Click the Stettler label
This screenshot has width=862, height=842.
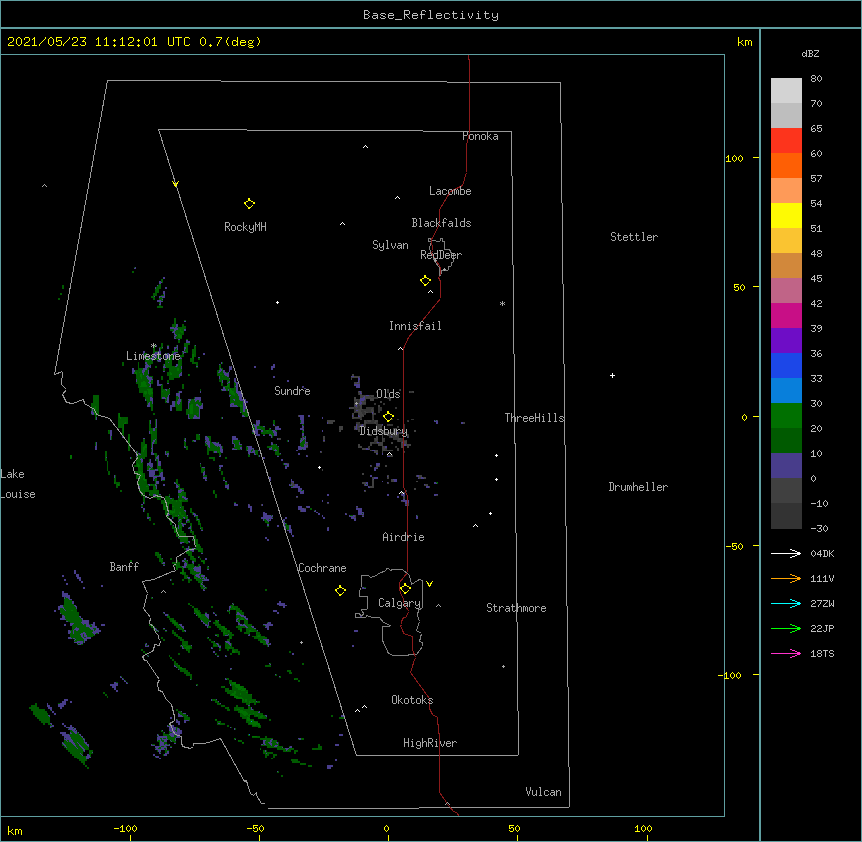click(x=634, y=237)
